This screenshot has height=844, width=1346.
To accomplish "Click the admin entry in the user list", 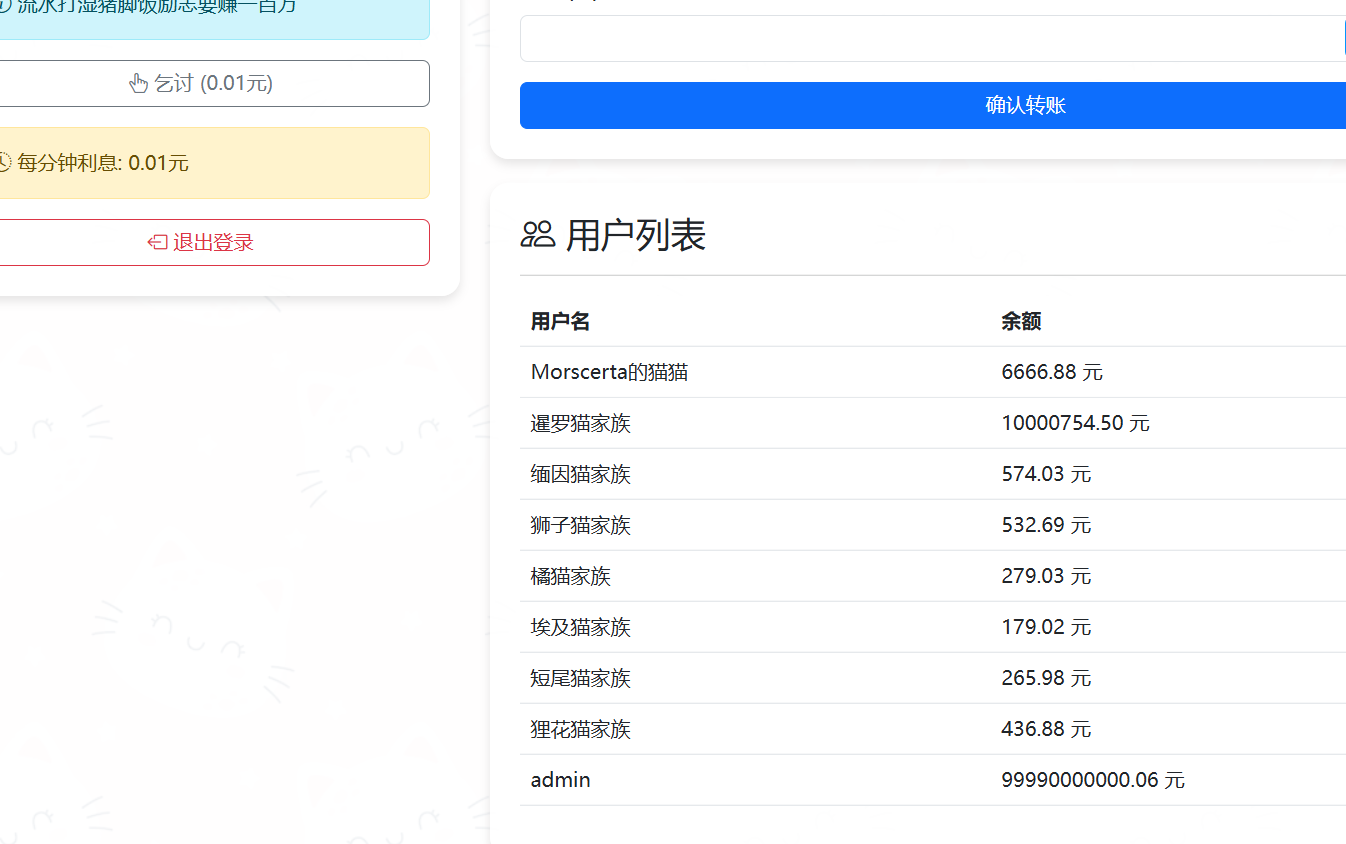I will pos(560,779).
